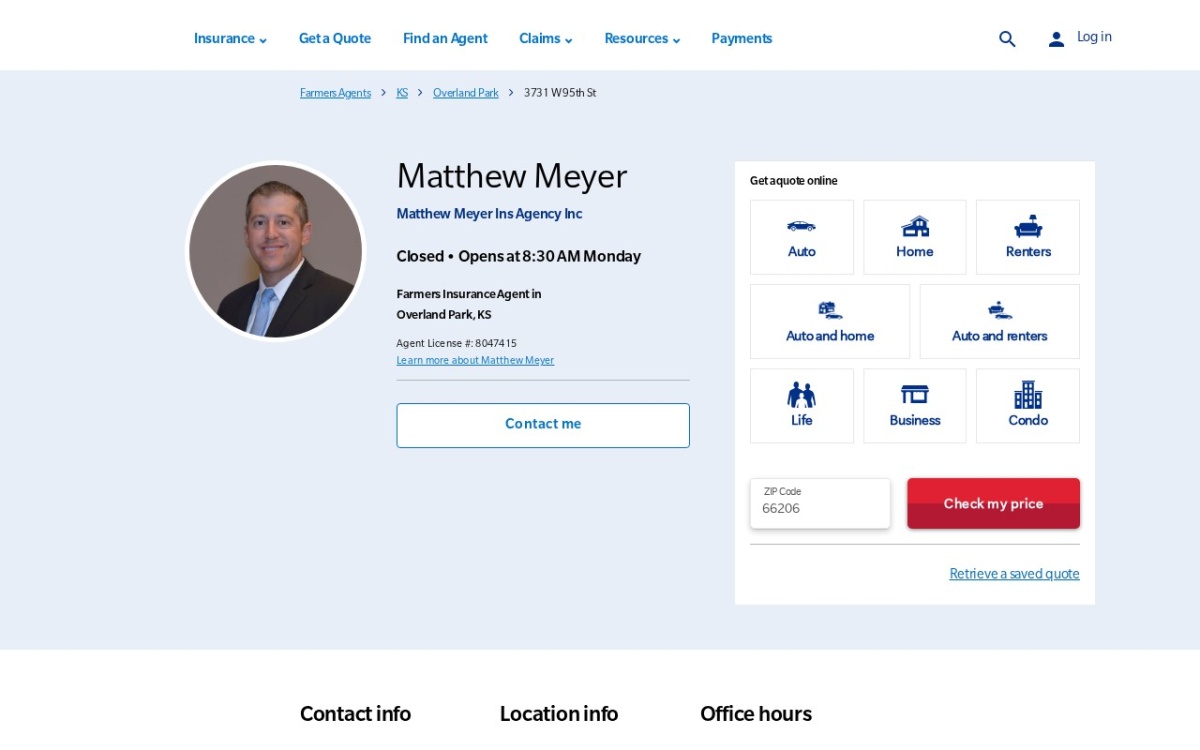Click Matthew Meyer Ins Agency Inc text

(x=489, y=214)
